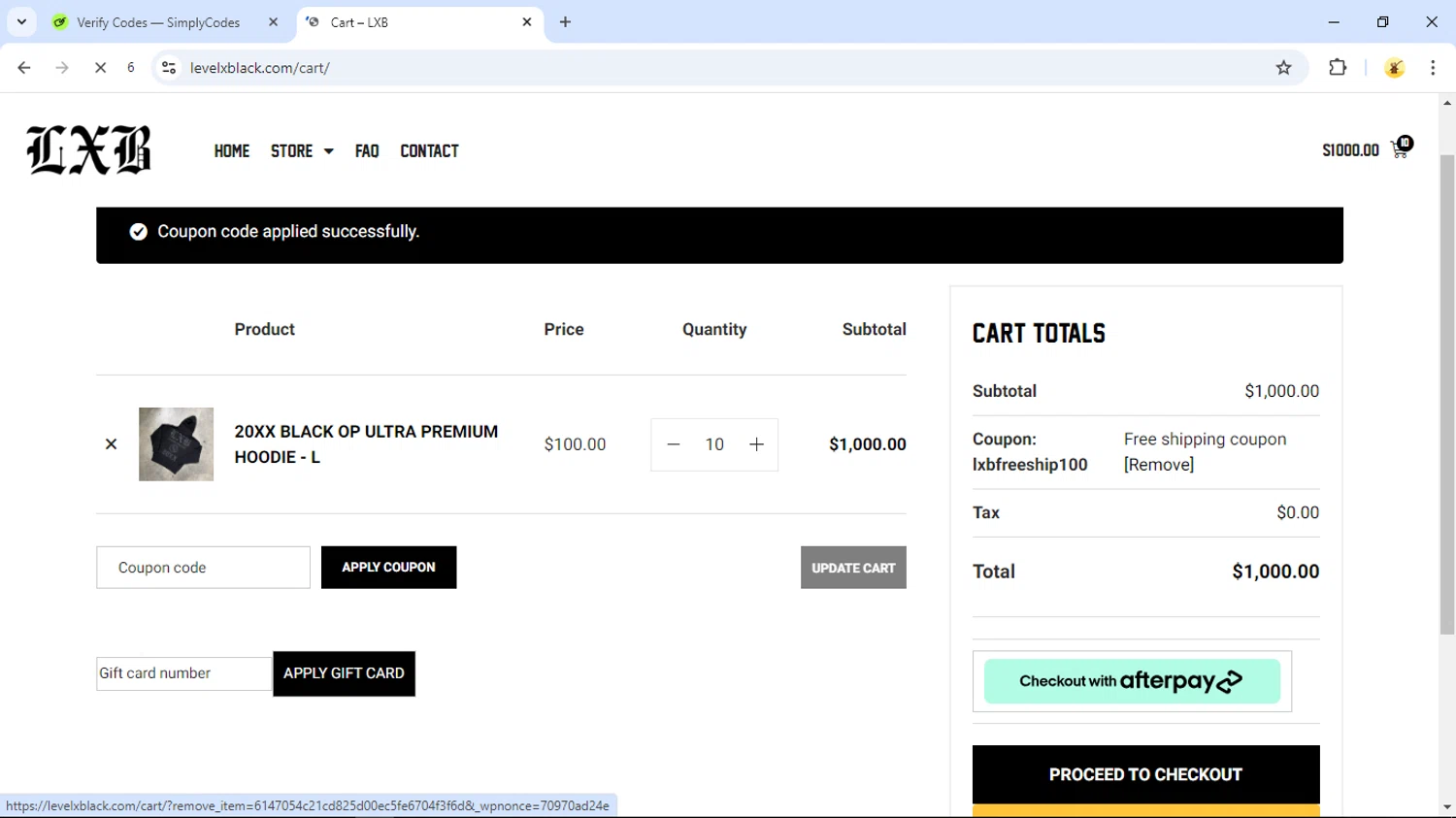Click the $100.00 price cell
1456x818 pixels.
click(575, 444)
